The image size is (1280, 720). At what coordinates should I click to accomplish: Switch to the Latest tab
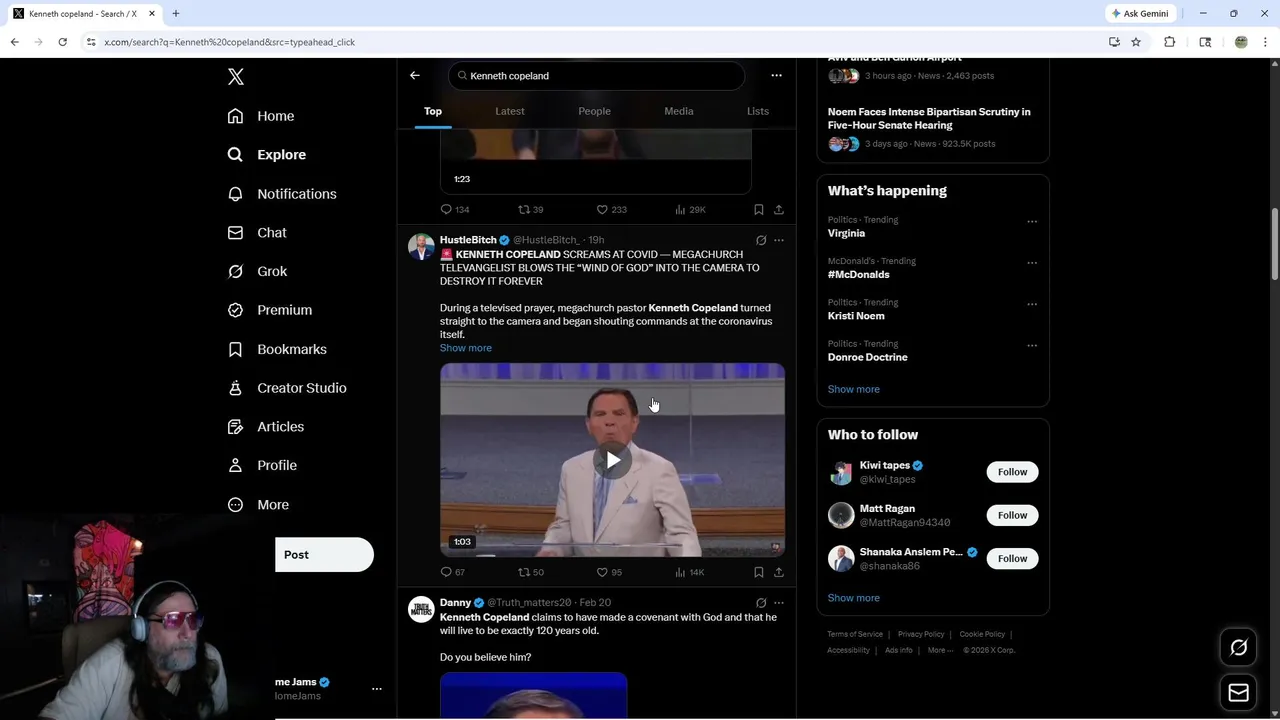(510, 111)
